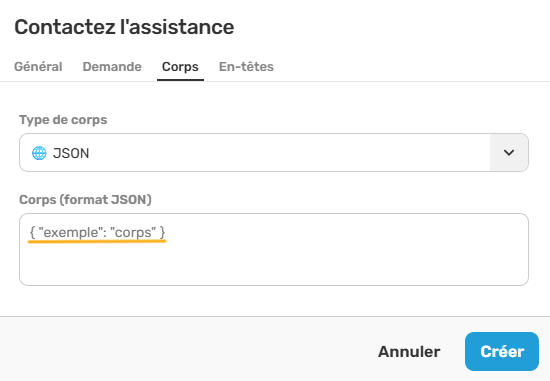The image size is (550, 381).
Task: Click the orange underline under the placeholder
Action: pyautogui.click(x=97, y=241)
